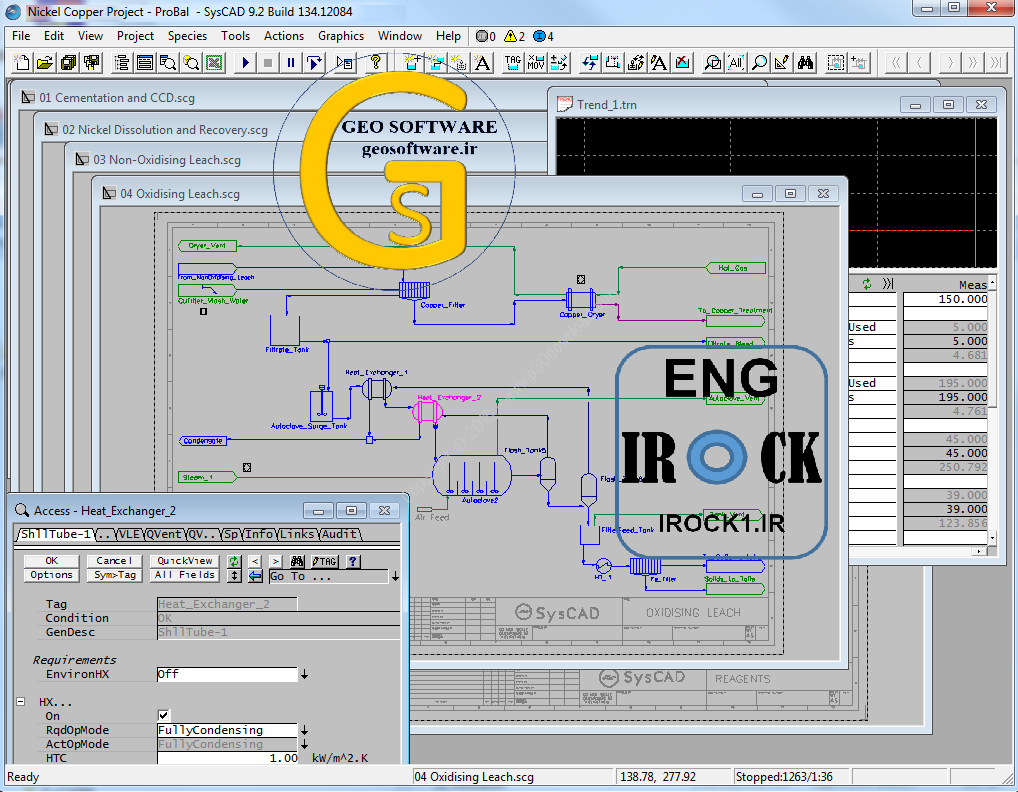This screenshot has height=792, width=1018.
Task: Click the TAG change toolbar icon
Action: 513,63
